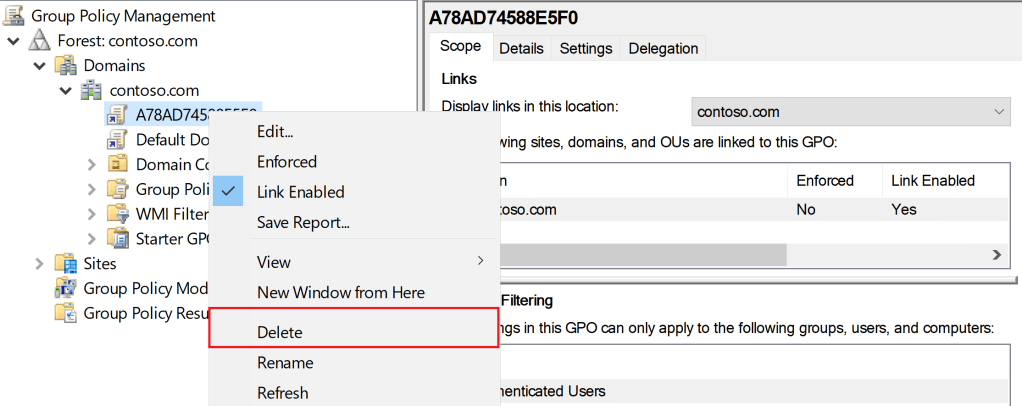The height and width of the screenshot is (406, 1022).
Task: Toggle the Link Enabled checkmark option
Action: click(300, 192)
